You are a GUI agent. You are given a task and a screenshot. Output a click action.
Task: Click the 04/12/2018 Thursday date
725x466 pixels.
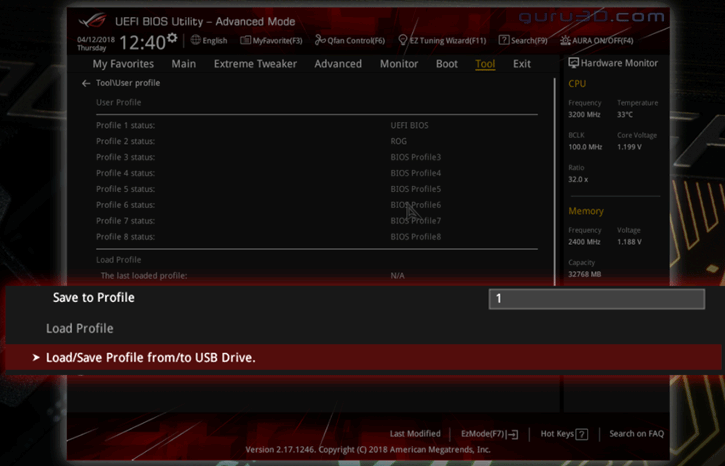pos(95,44)
